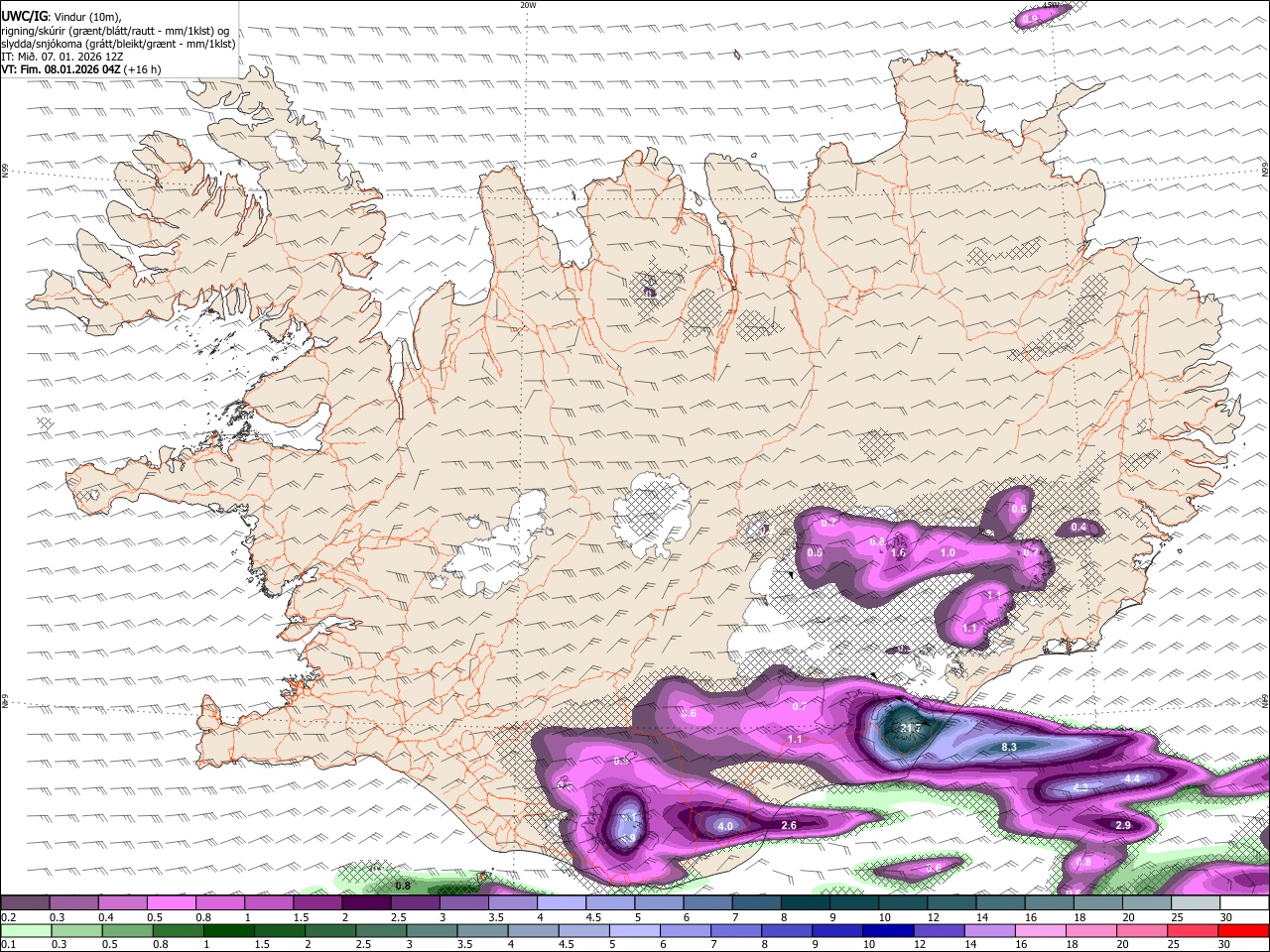Click the 0.4 precipitation value label

click(x=1079, y=527)
